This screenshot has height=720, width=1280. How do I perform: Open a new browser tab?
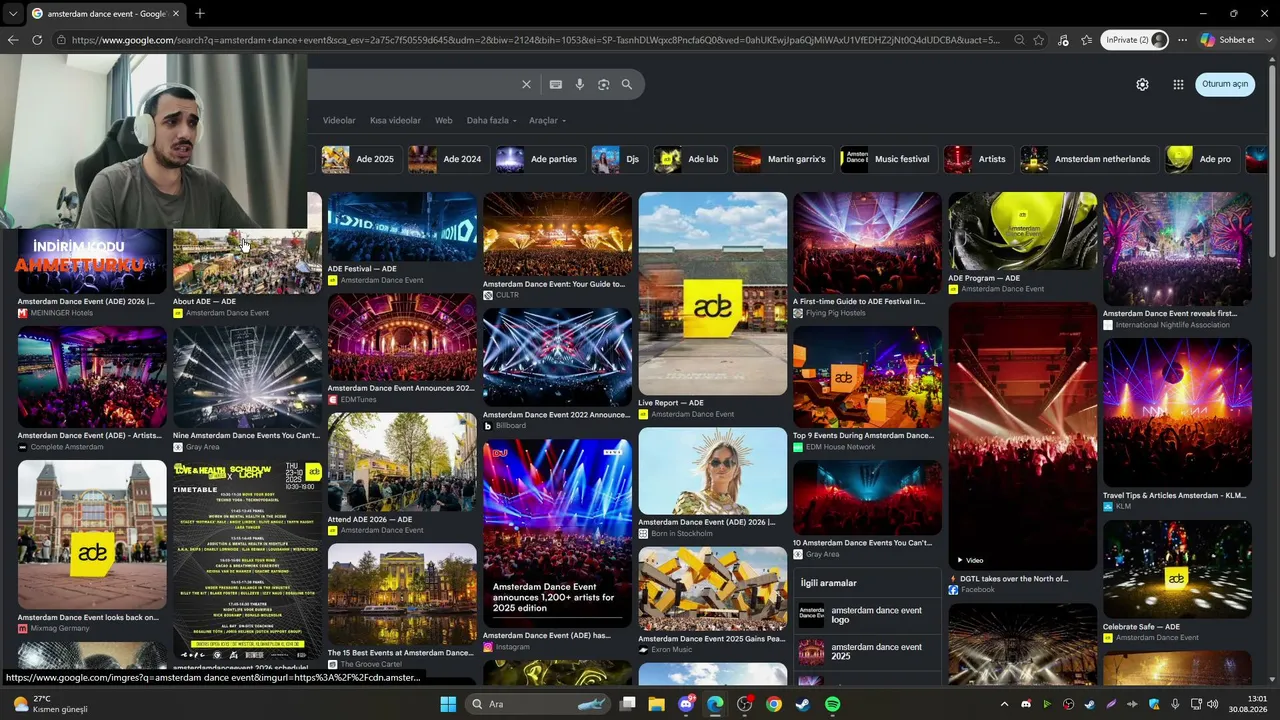click(200, 14)
